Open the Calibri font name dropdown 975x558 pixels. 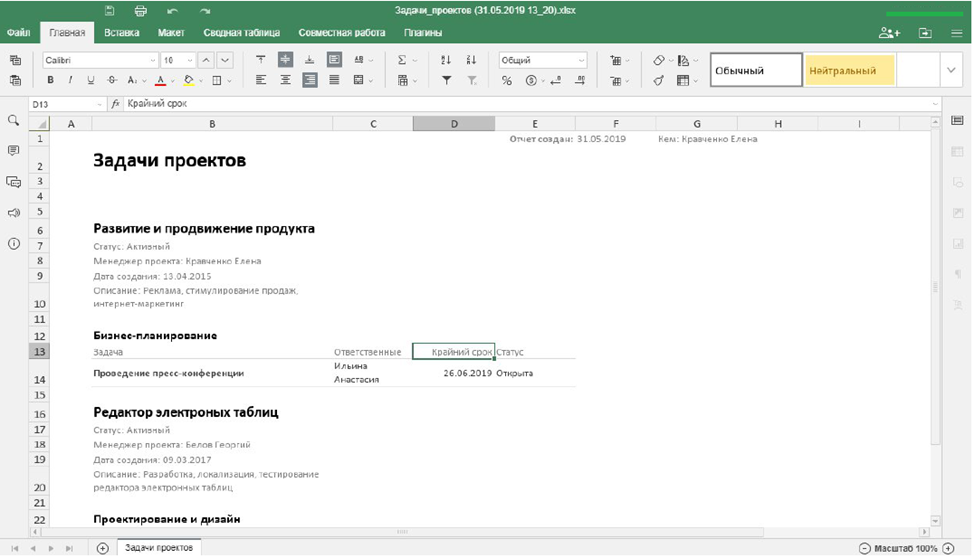point(99,60)
